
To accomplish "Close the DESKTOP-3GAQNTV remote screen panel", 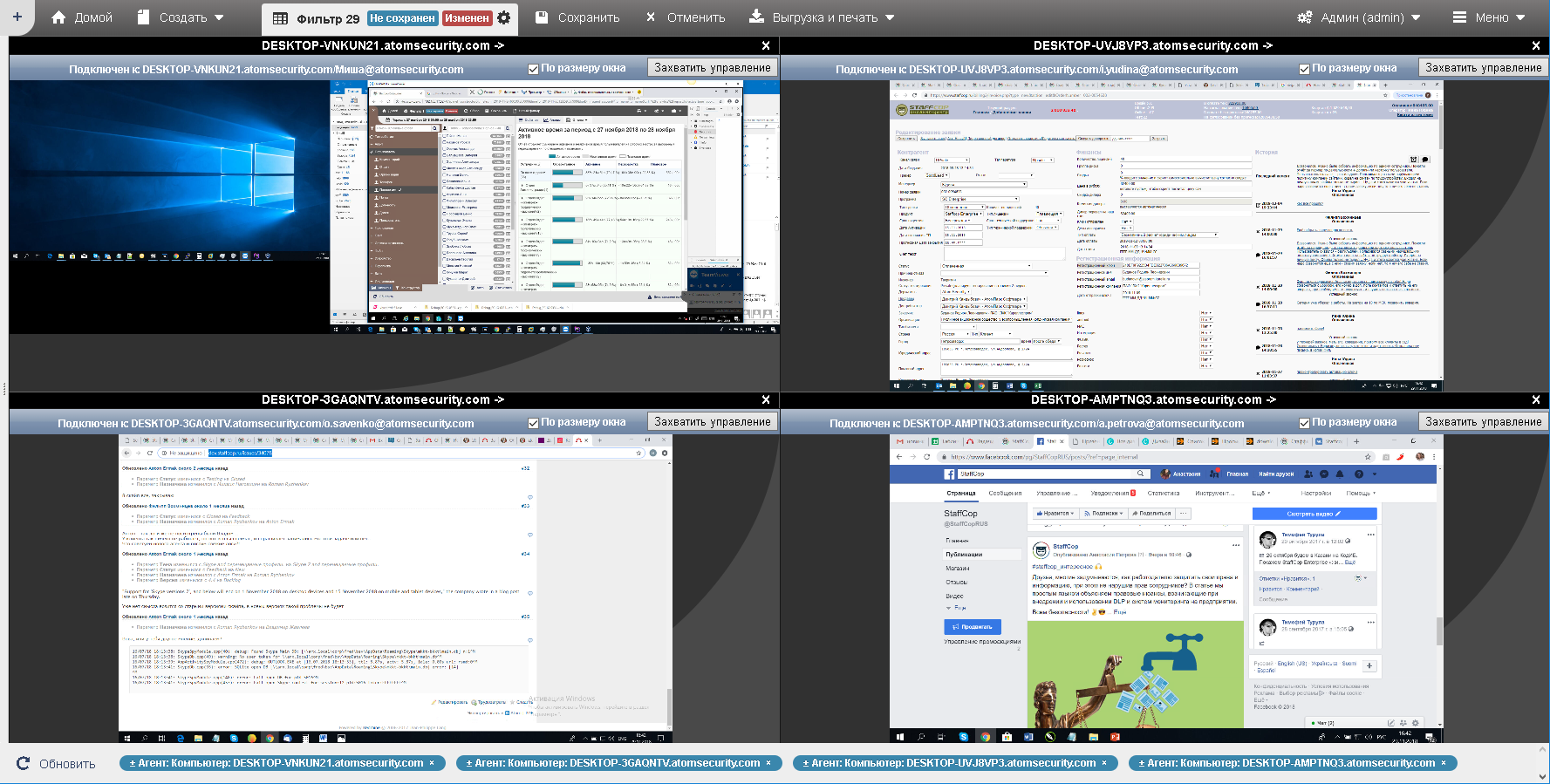I will tap(765, 399).
